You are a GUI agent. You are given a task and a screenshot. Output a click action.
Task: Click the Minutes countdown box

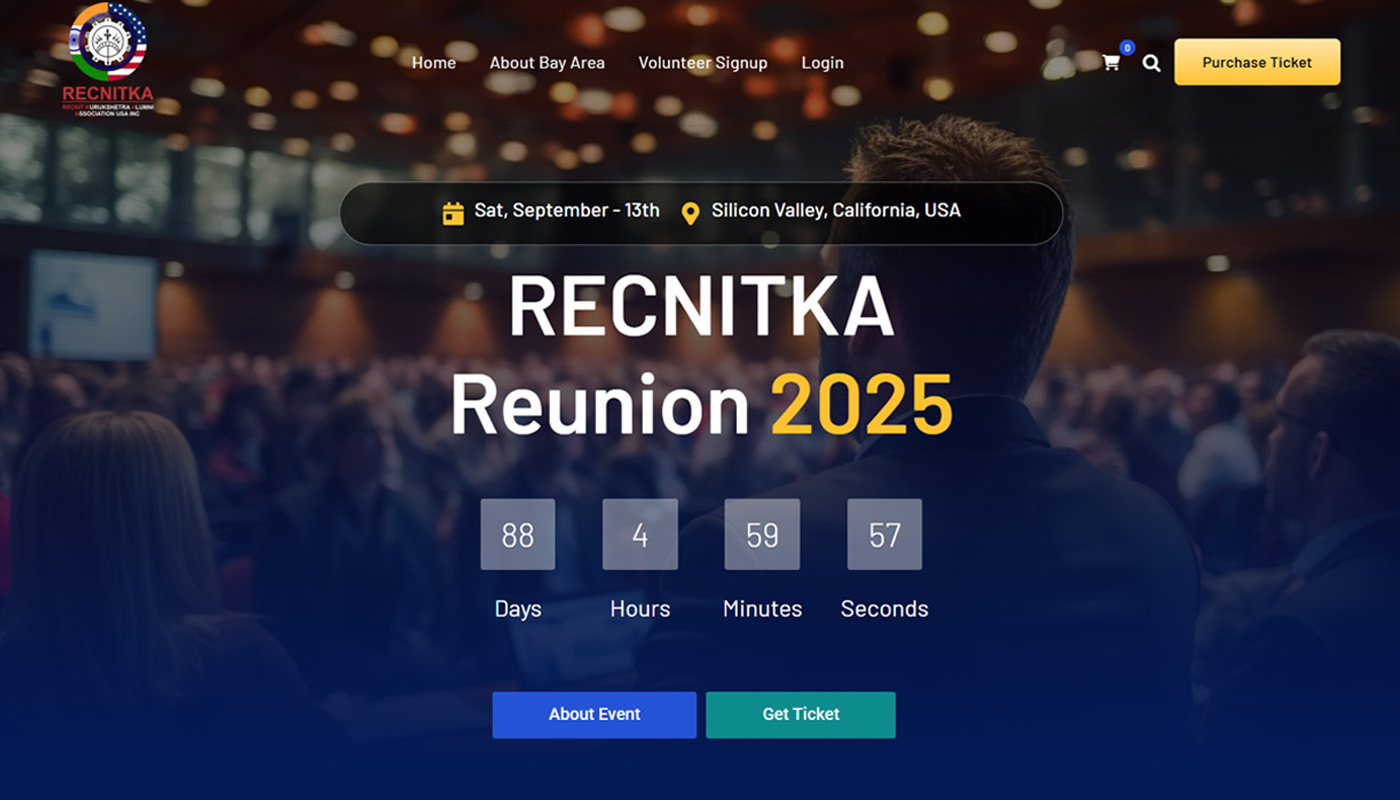[762, 535]
